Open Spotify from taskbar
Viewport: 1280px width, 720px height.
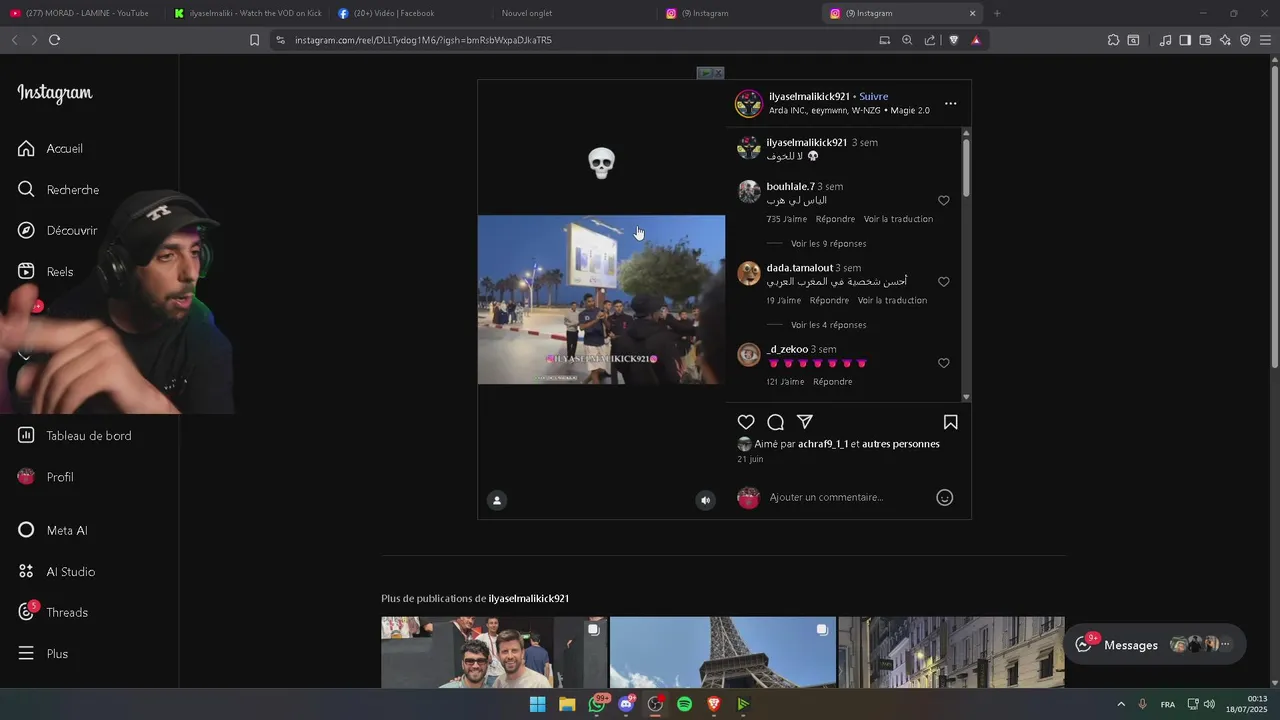pos(684,704)
